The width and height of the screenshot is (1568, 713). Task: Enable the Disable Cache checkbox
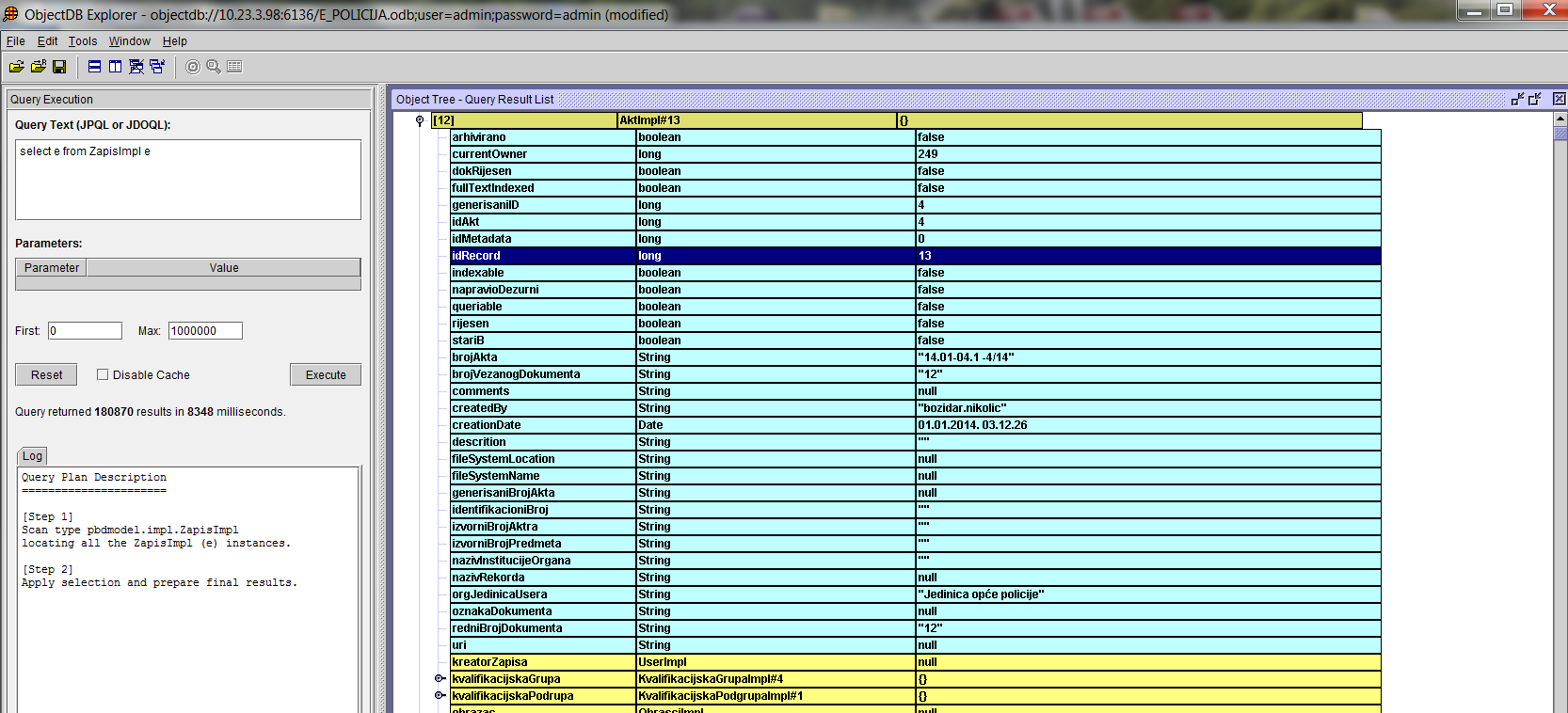click(103, 374)
